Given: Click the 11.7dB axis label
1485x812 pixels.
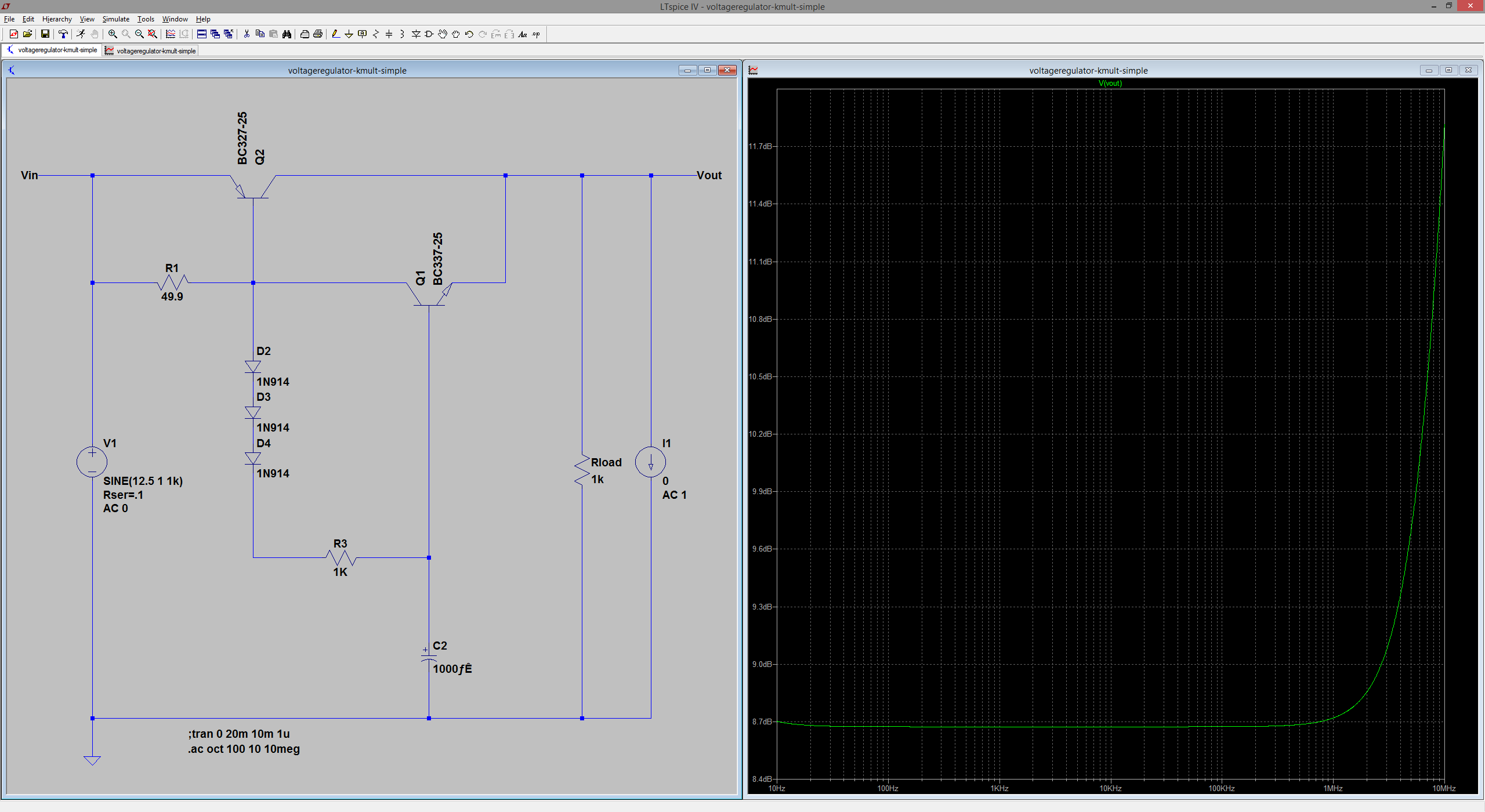Looking at the screenshot, I should pyautogui.click(x=760, y=146).
